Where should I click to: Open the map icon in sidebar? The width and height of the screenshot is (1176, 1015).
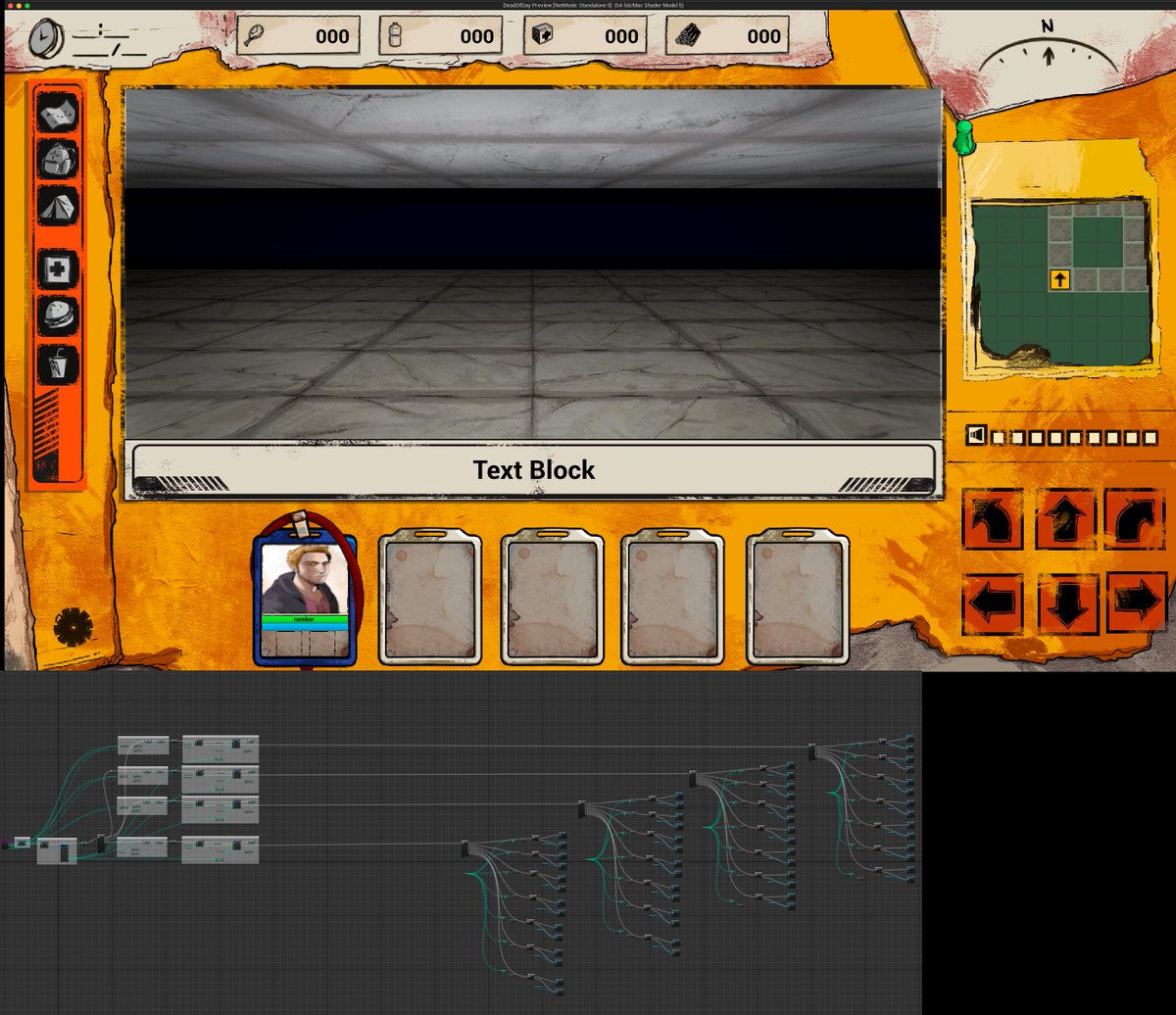tap(58, 112)
